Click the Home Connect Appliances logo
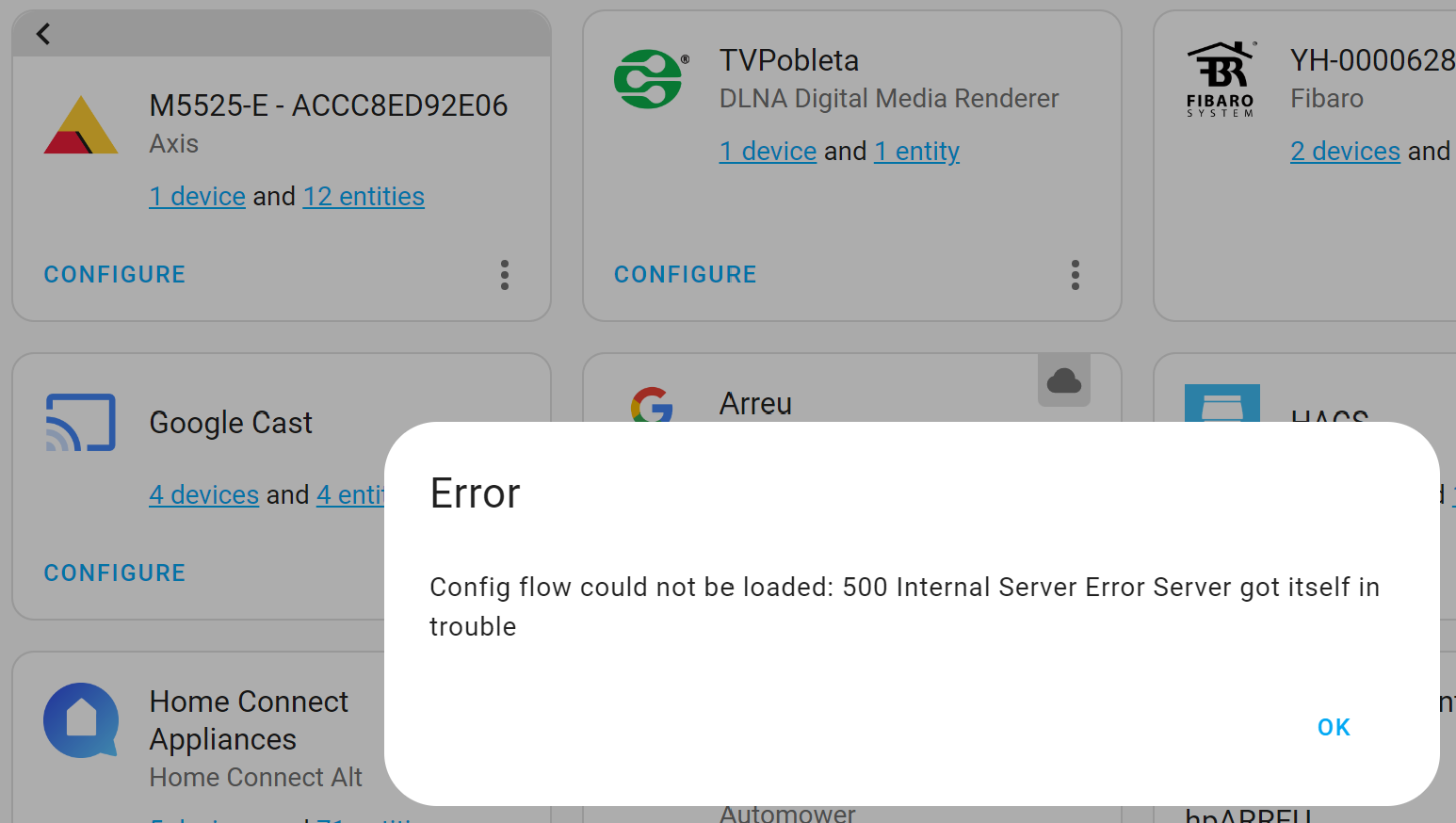Image resolution: width=1456 pixels, height=823 pixels. pyautogui.click(x=81, y=720)
